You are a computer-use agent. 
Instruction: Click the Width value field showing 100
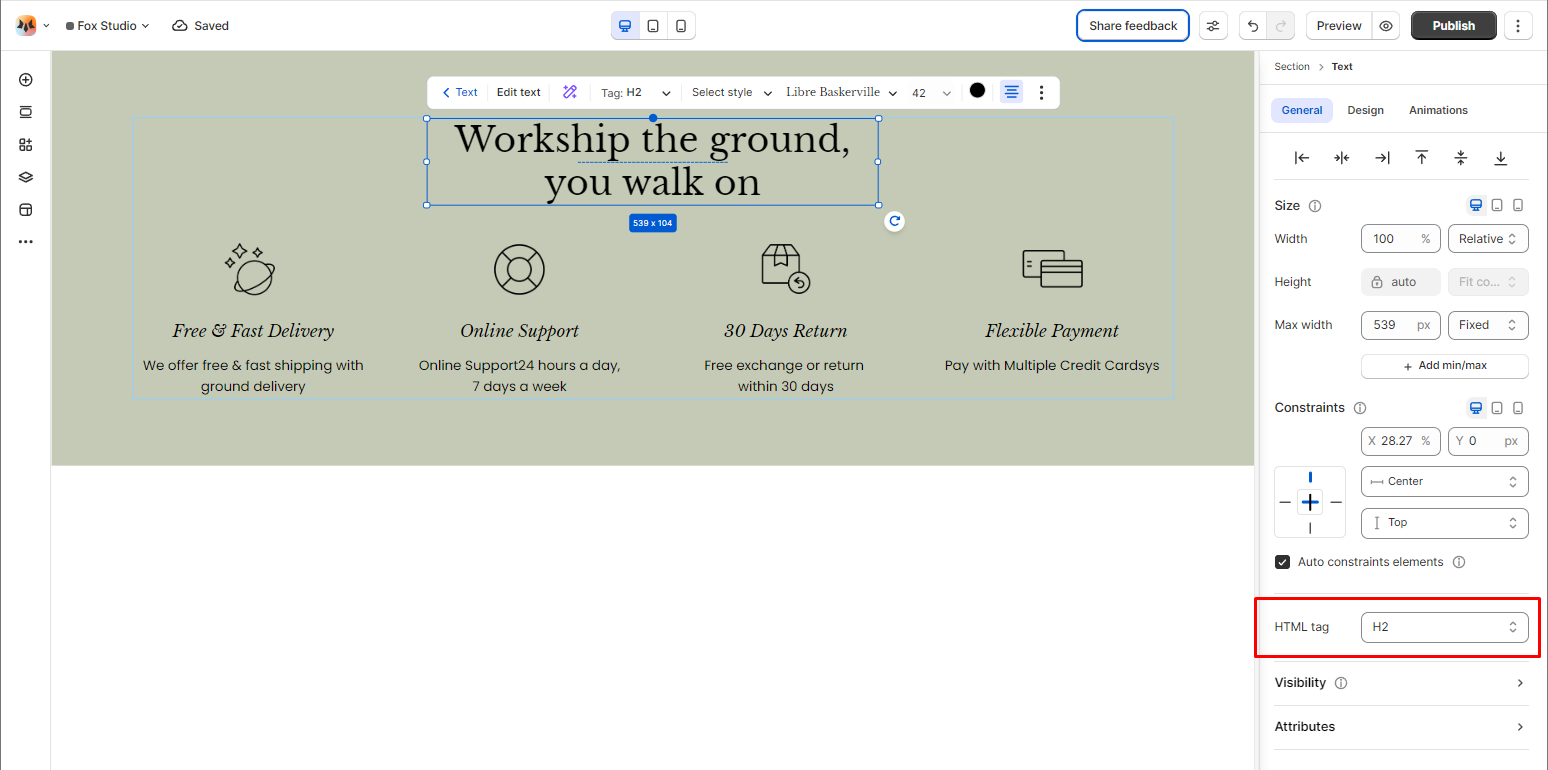1401,239
